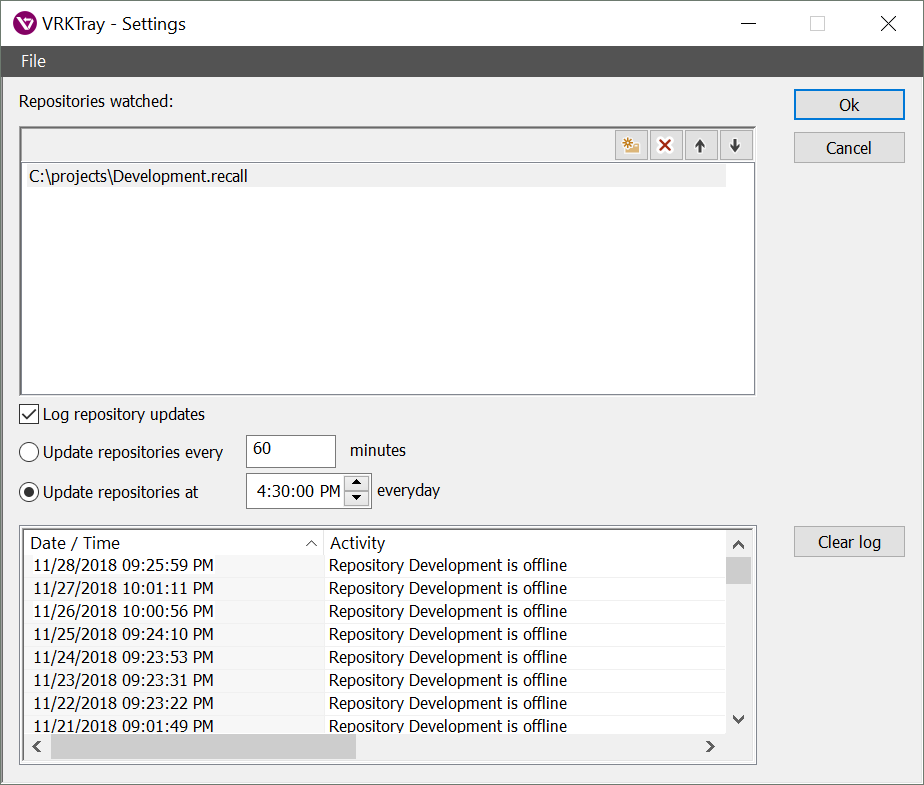This screenshot has width=924, height=785.
Task: Click the horizontal scrollbar thumb in the log
Action: 203,747
